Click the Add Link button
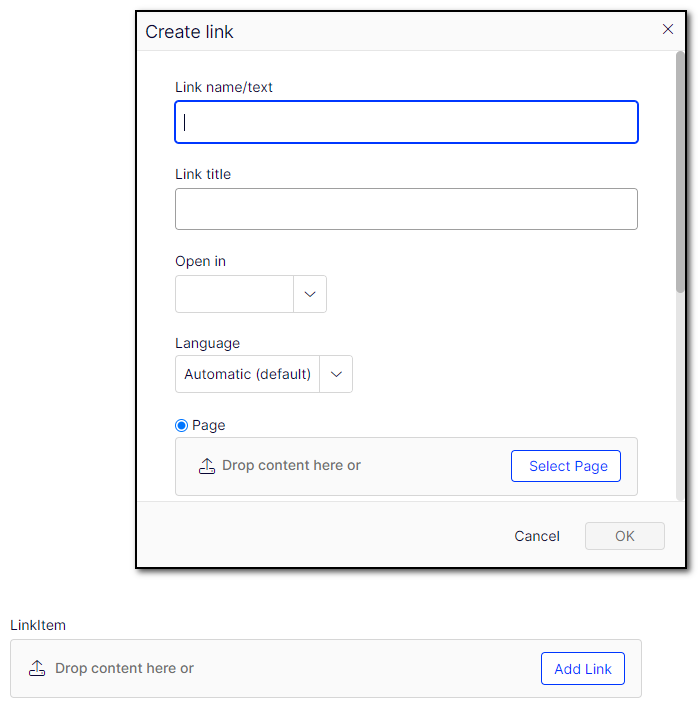The image size is (698, 715). pos(583,669)
